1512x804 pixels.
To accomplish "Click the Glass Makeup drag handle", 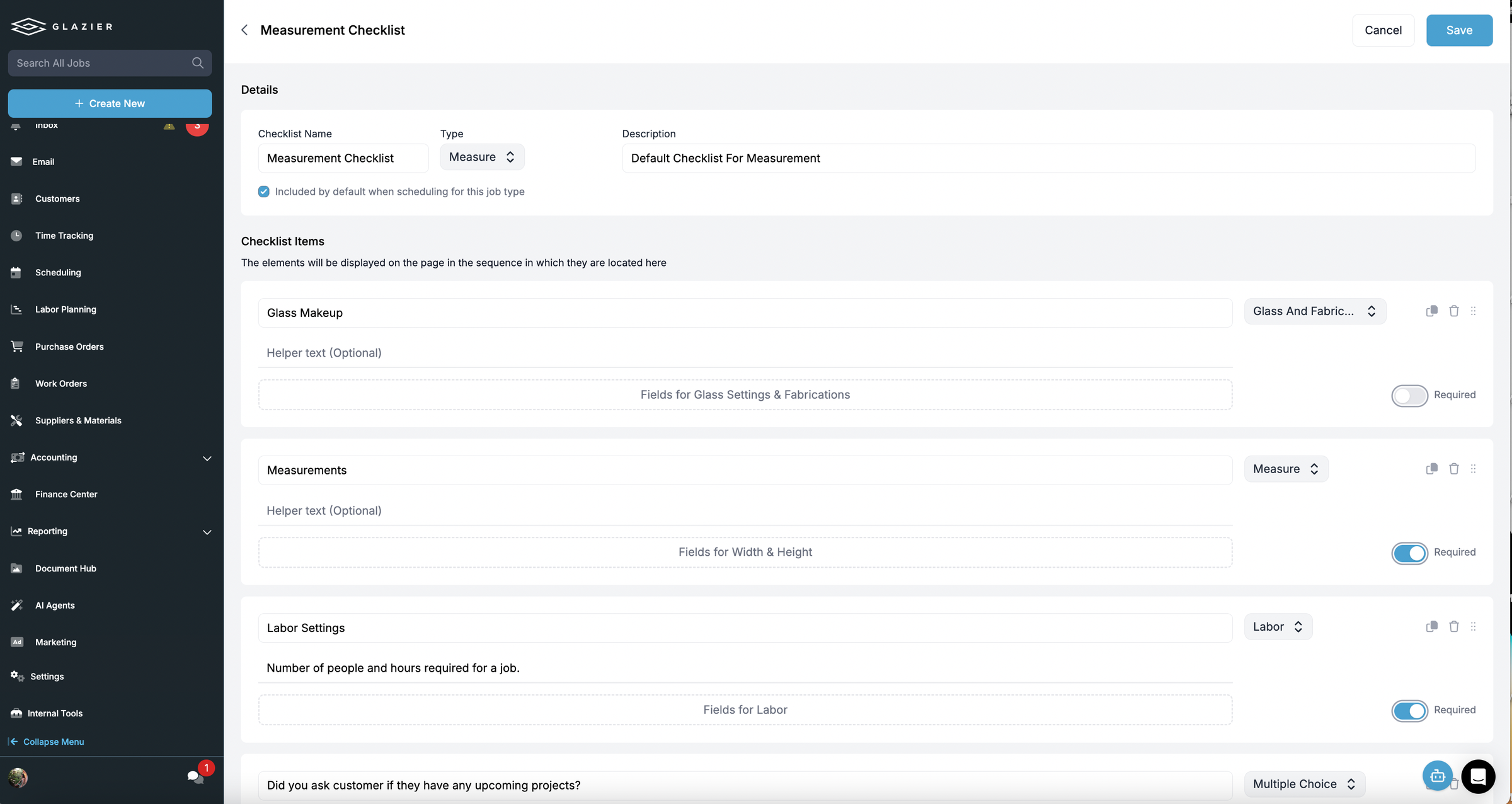I will [x=1473, y=311].
